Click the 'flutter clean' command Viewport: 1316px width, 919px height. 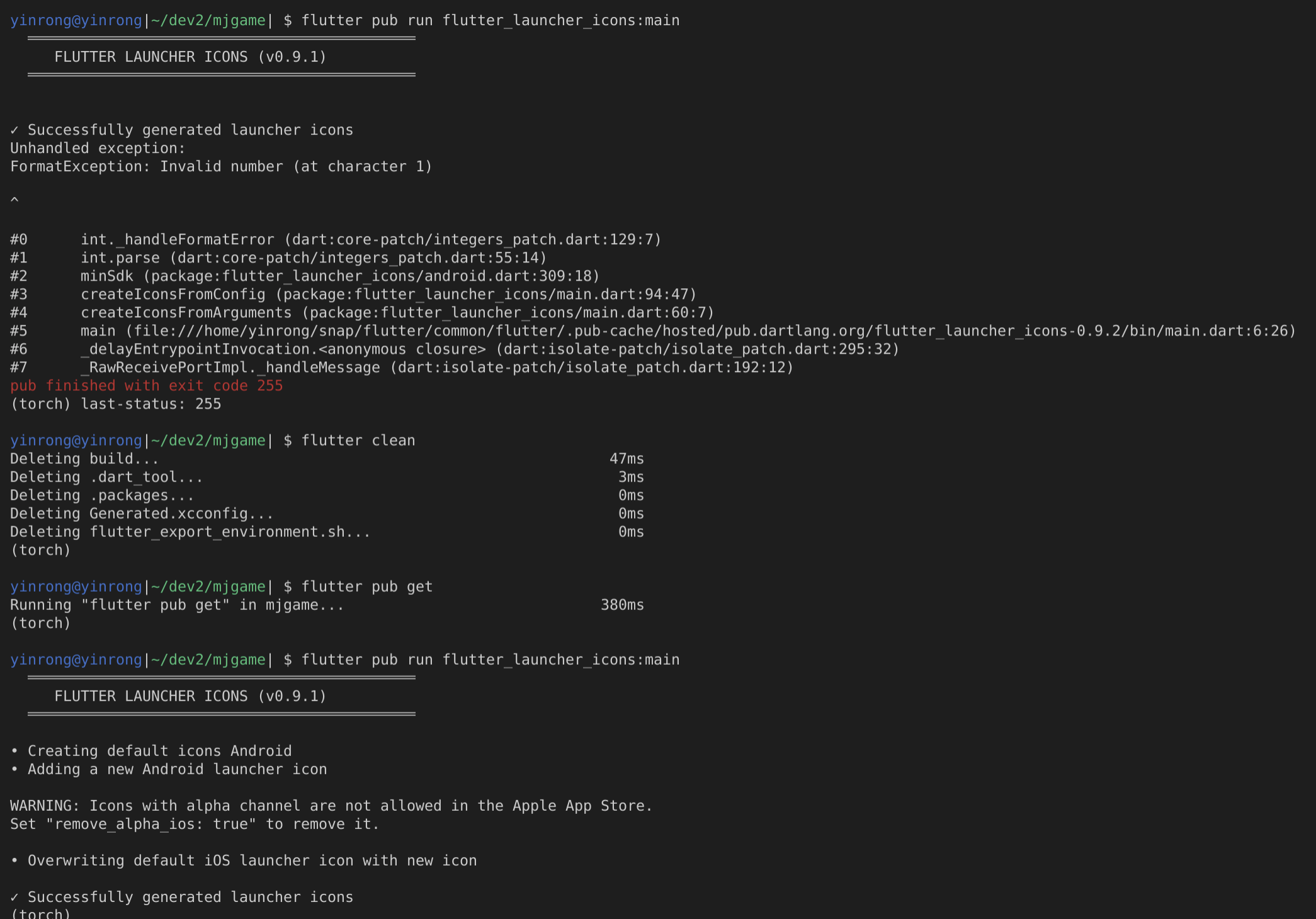(358, 440)
